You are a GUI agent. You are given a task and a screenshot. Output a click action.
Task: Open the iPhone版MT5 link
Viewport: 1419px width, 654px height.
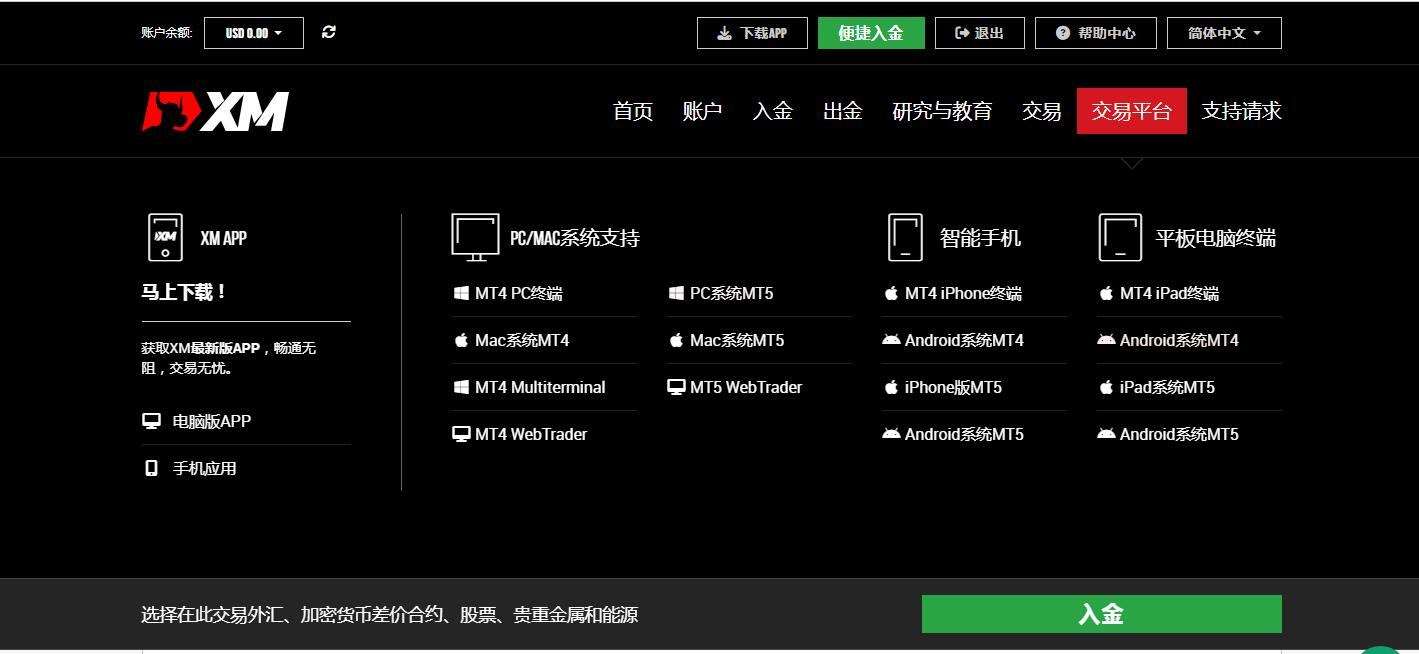coord(953,387)
